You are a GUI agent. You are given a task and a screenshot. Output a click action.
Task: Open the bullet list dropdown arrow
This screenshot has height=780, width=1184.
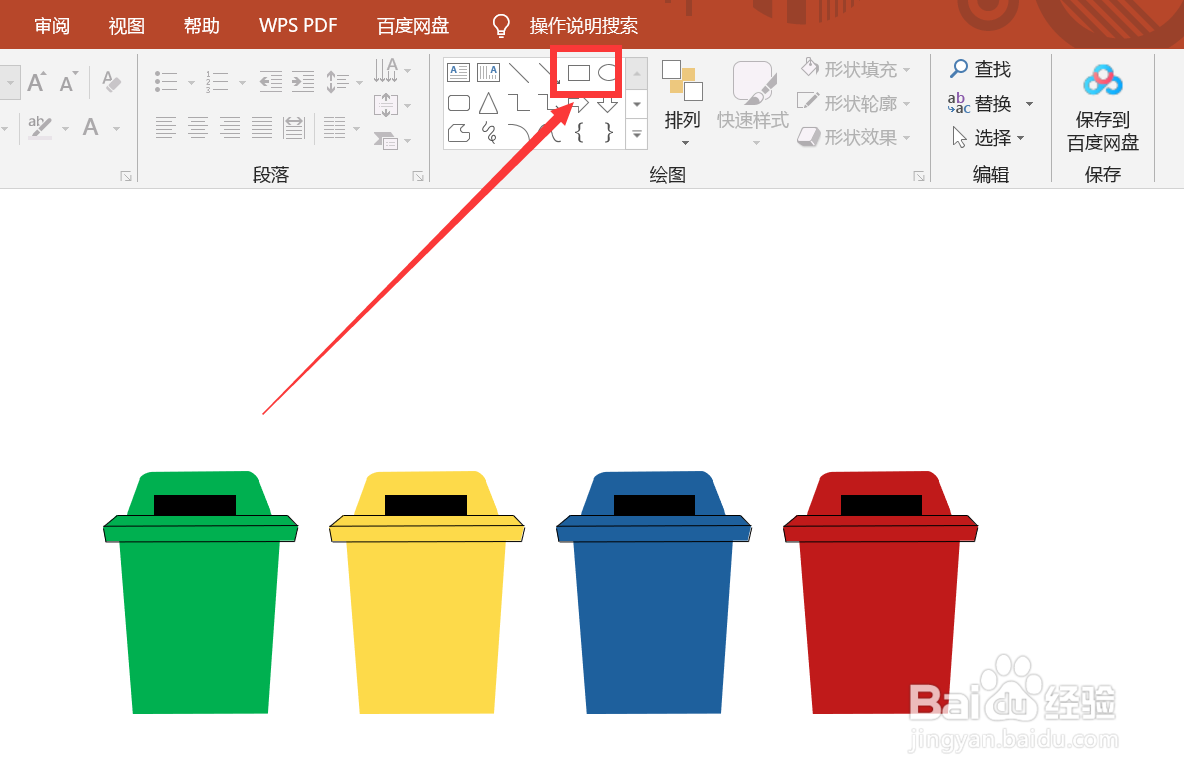click(x=191, y=82)
